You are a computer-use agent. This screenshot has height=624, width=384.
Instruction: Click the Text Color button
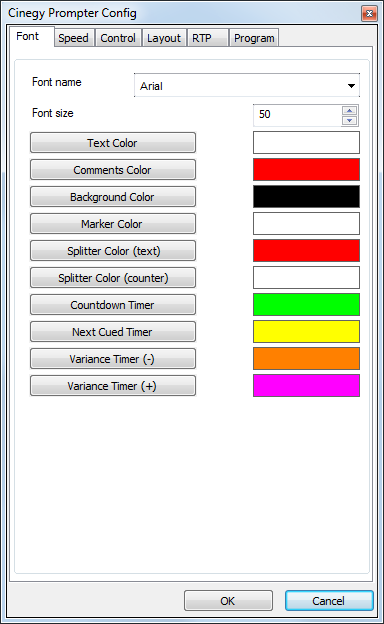click(x=113, y=142)
